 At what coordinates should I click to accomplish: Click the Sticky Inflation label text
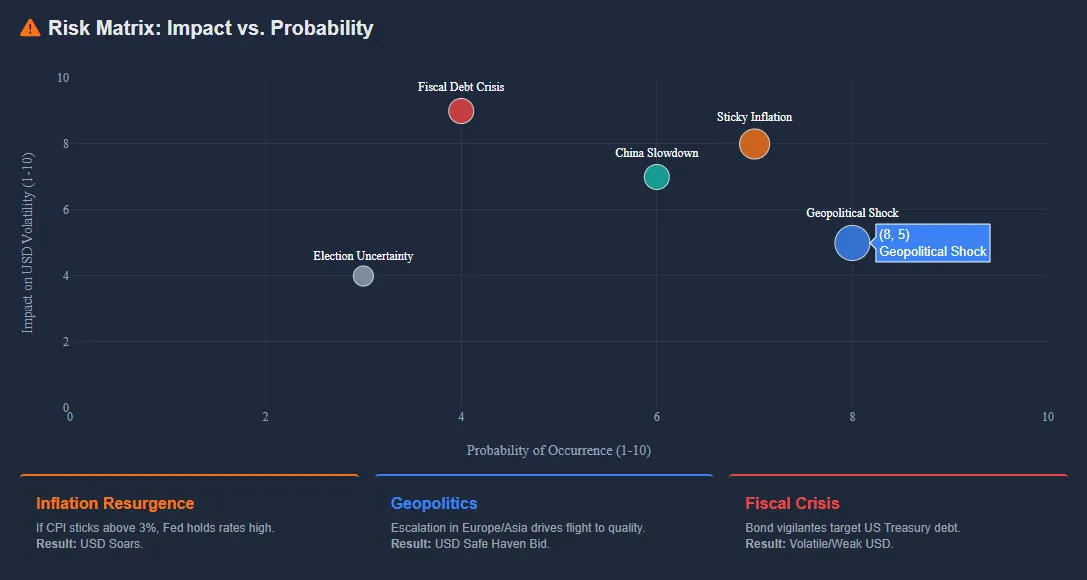tap(754, 117)
